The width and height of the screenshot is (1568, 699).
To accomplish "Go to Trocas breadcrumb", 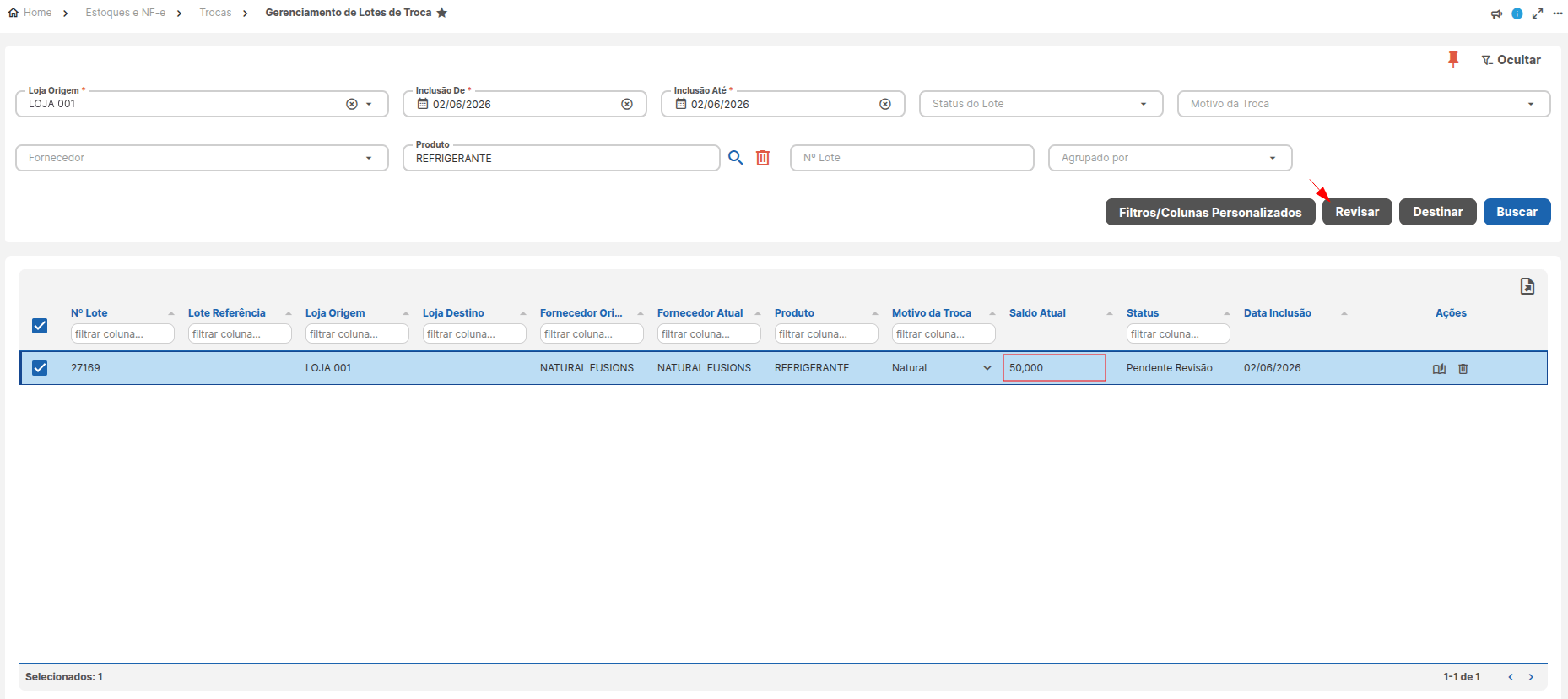I will click(215, 13).
